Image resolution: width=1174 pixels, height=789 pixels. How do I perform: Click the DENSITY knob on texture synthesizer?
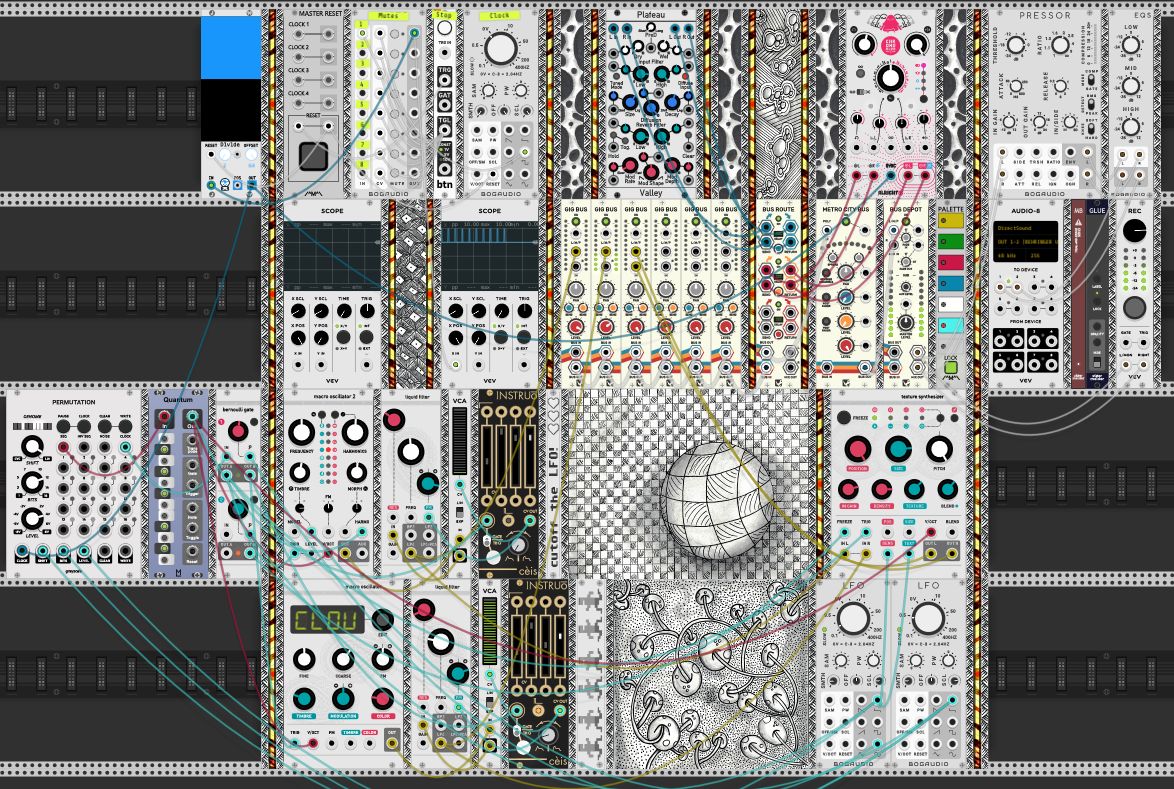pos(881,490)
